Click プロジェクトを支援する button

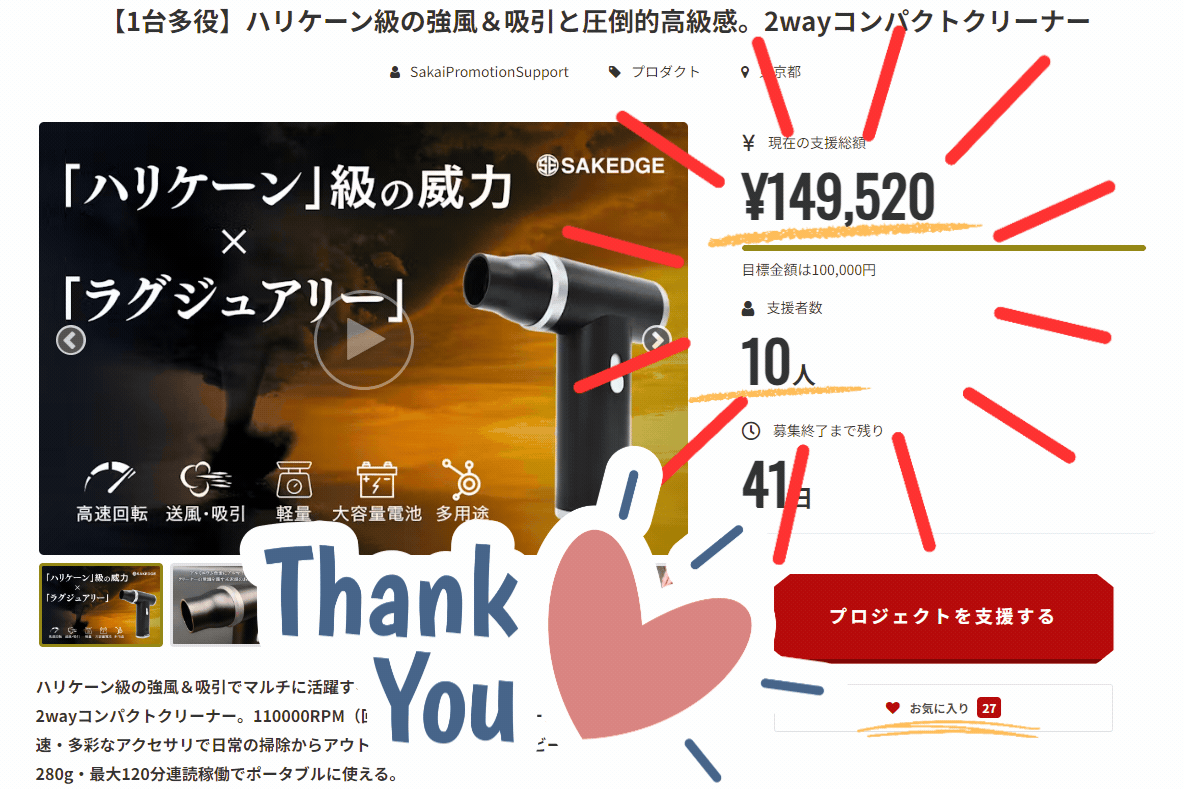click(x=943, y=617)
